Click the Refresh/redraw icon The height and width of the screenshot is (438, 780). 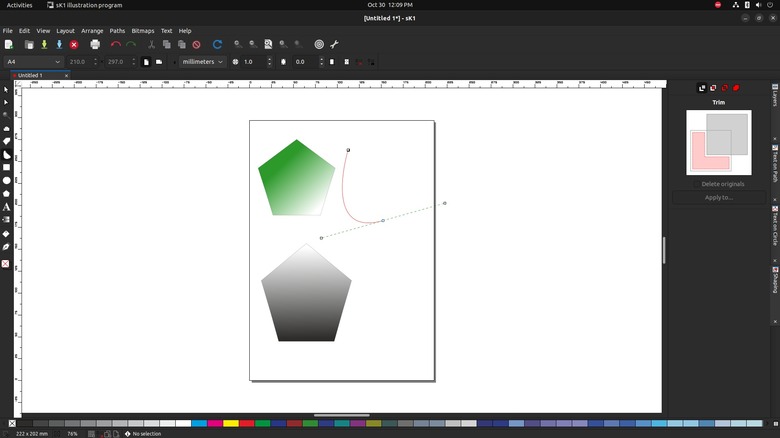[x=217, y=44]
